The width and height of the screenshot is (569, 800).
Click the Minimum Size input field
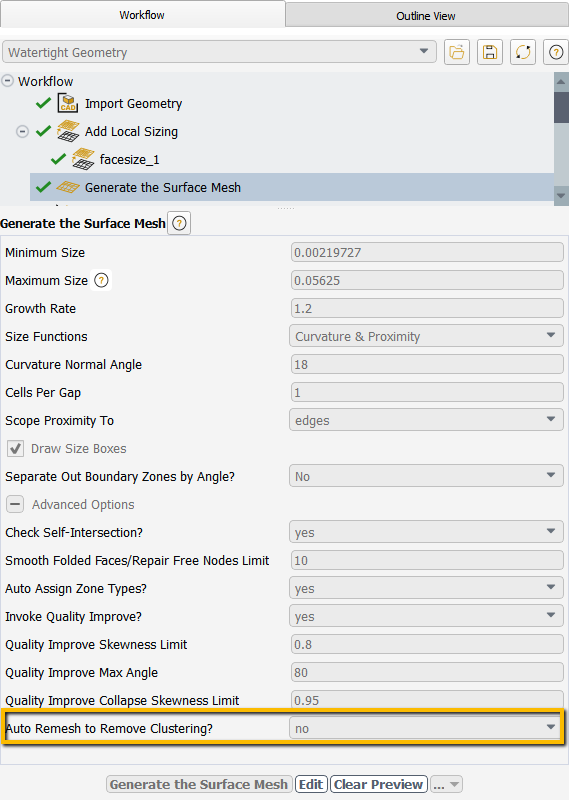427,253
